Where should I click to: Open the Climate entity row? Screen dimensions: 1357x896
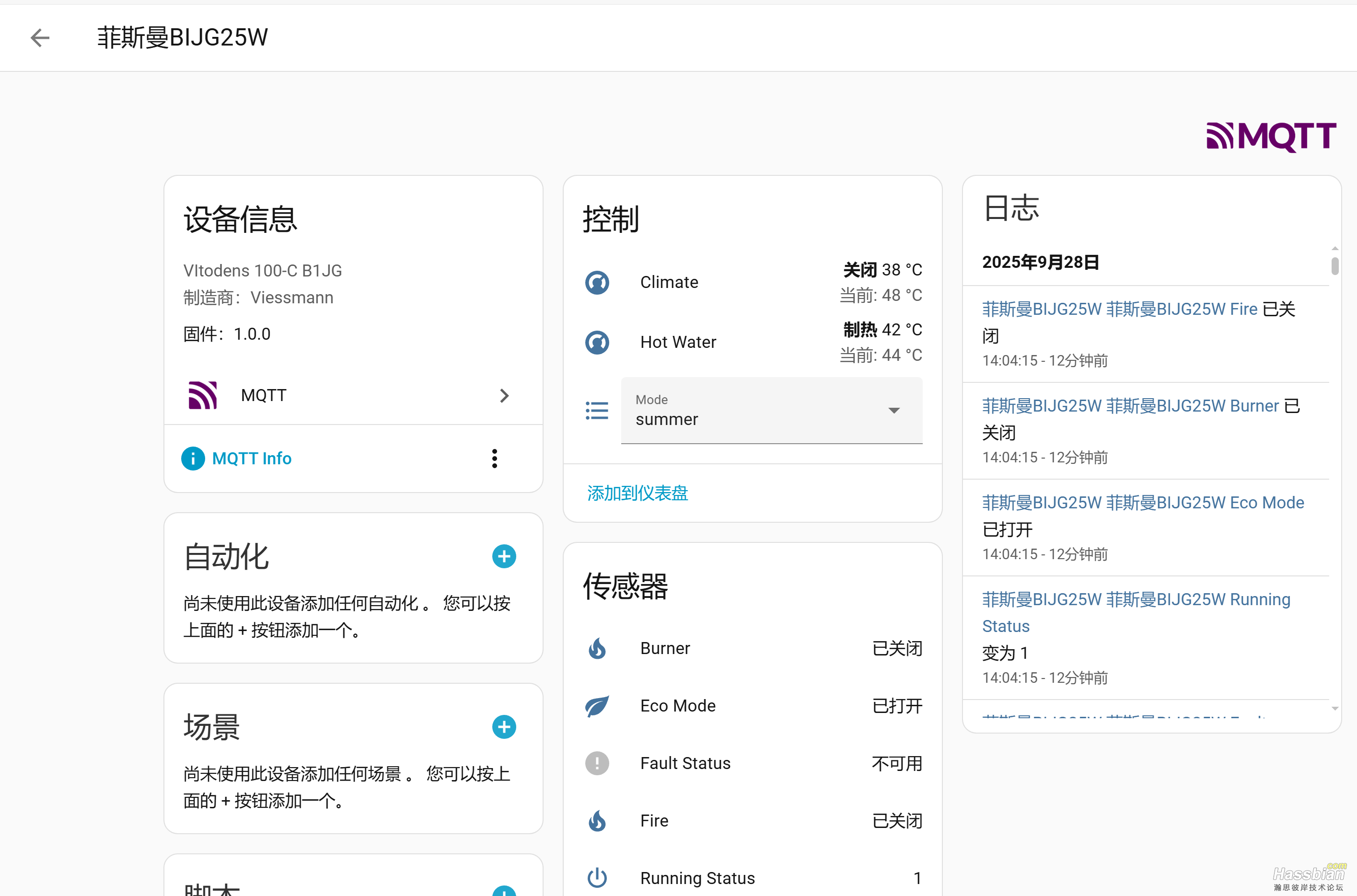click(753, 282)
